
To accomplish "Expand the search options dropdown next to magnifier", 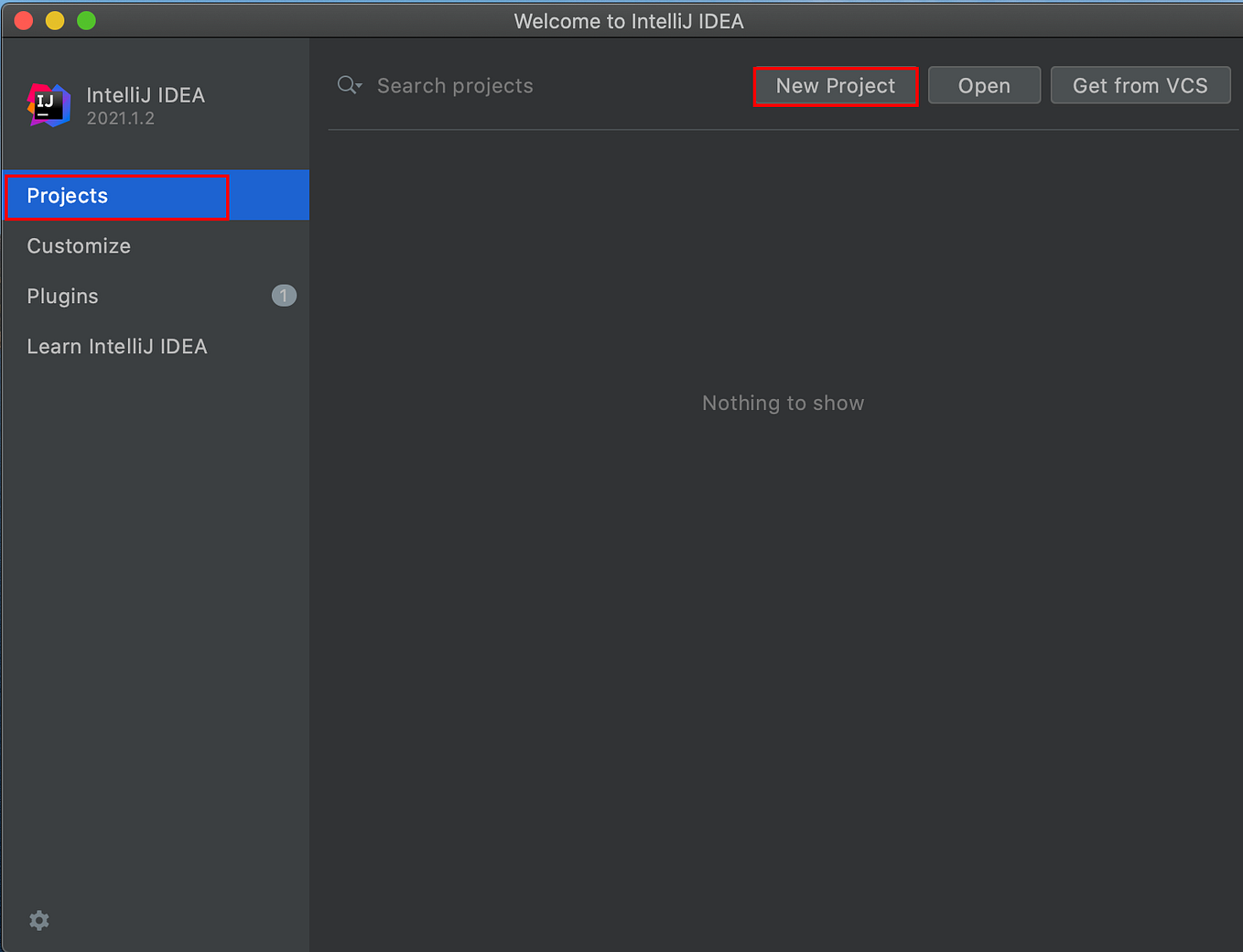I will pyautogui.click(x=358, y=87).
